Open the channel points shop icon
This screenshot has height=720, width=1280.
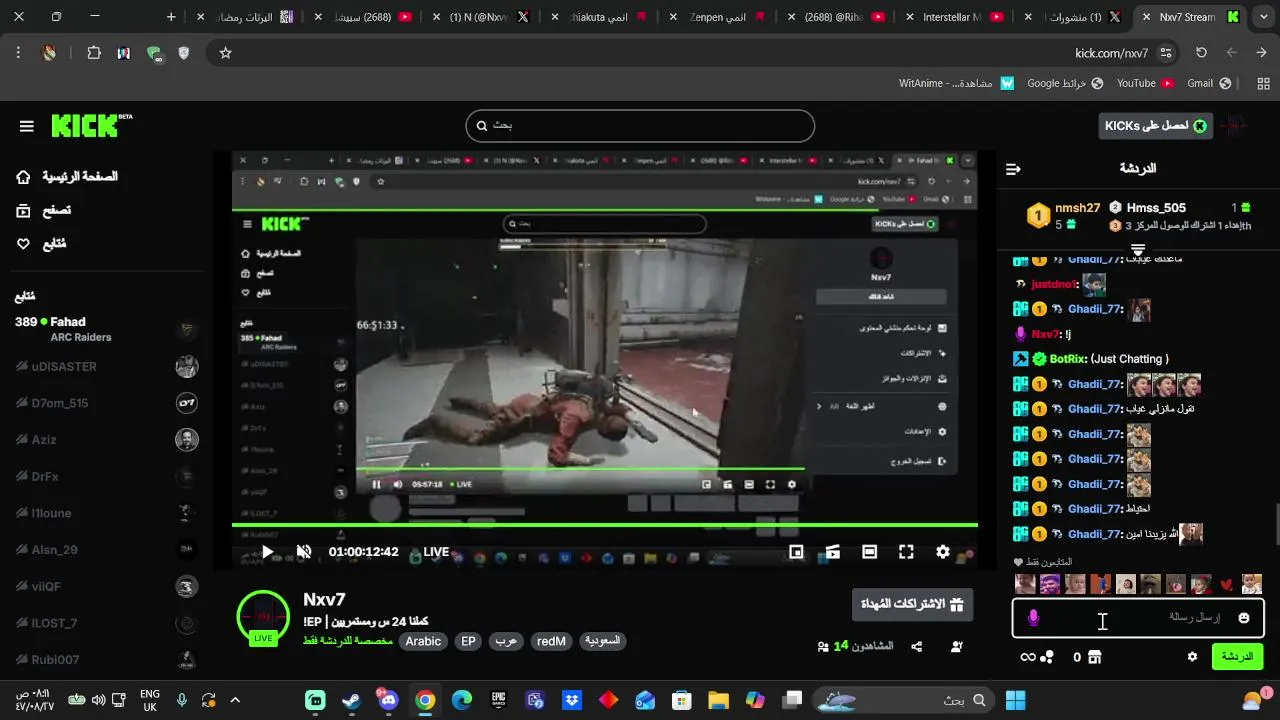[1095, 657]
